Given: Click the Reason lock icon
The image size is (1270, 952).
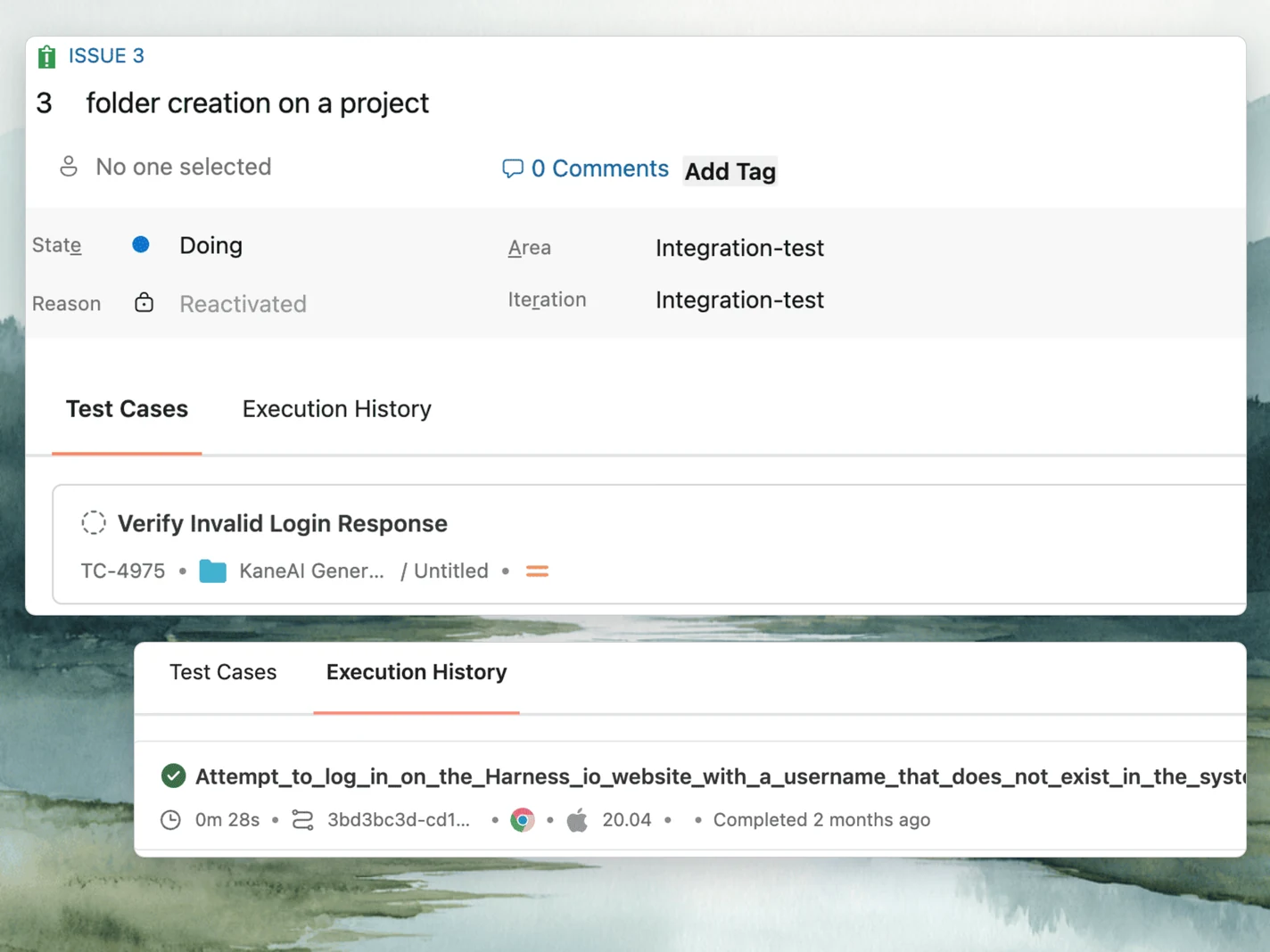Looking at the screenshot, I should coord(144,303).
